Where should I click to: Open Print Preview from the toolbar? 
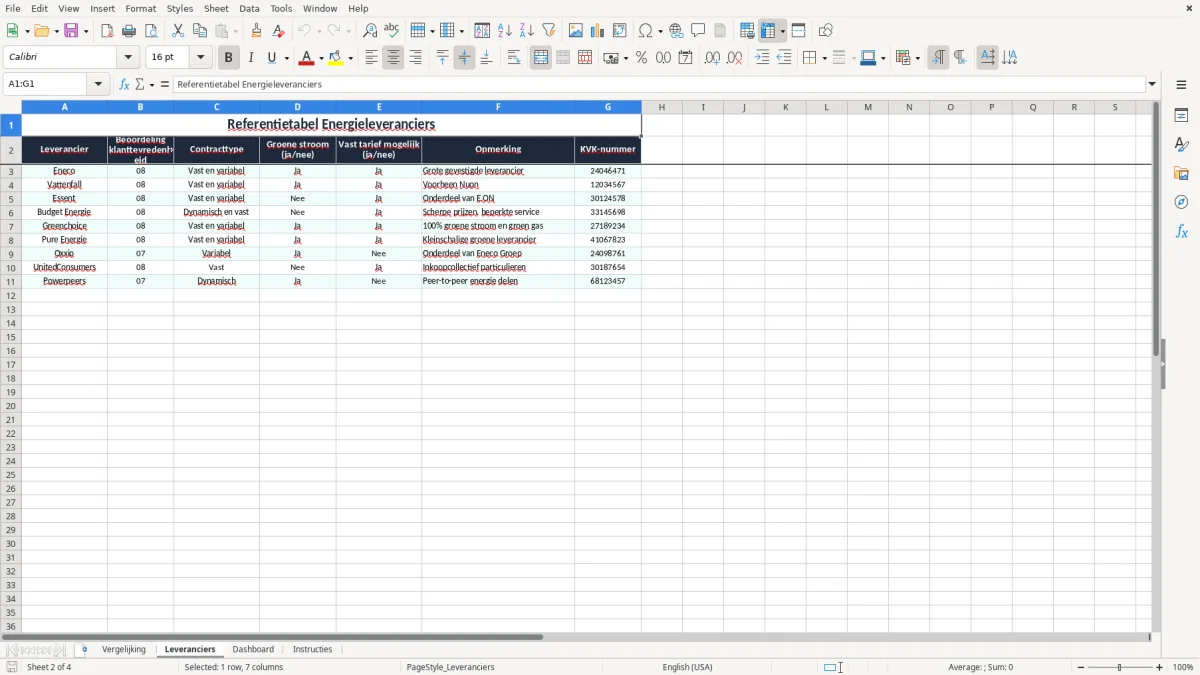click(151, 31)
